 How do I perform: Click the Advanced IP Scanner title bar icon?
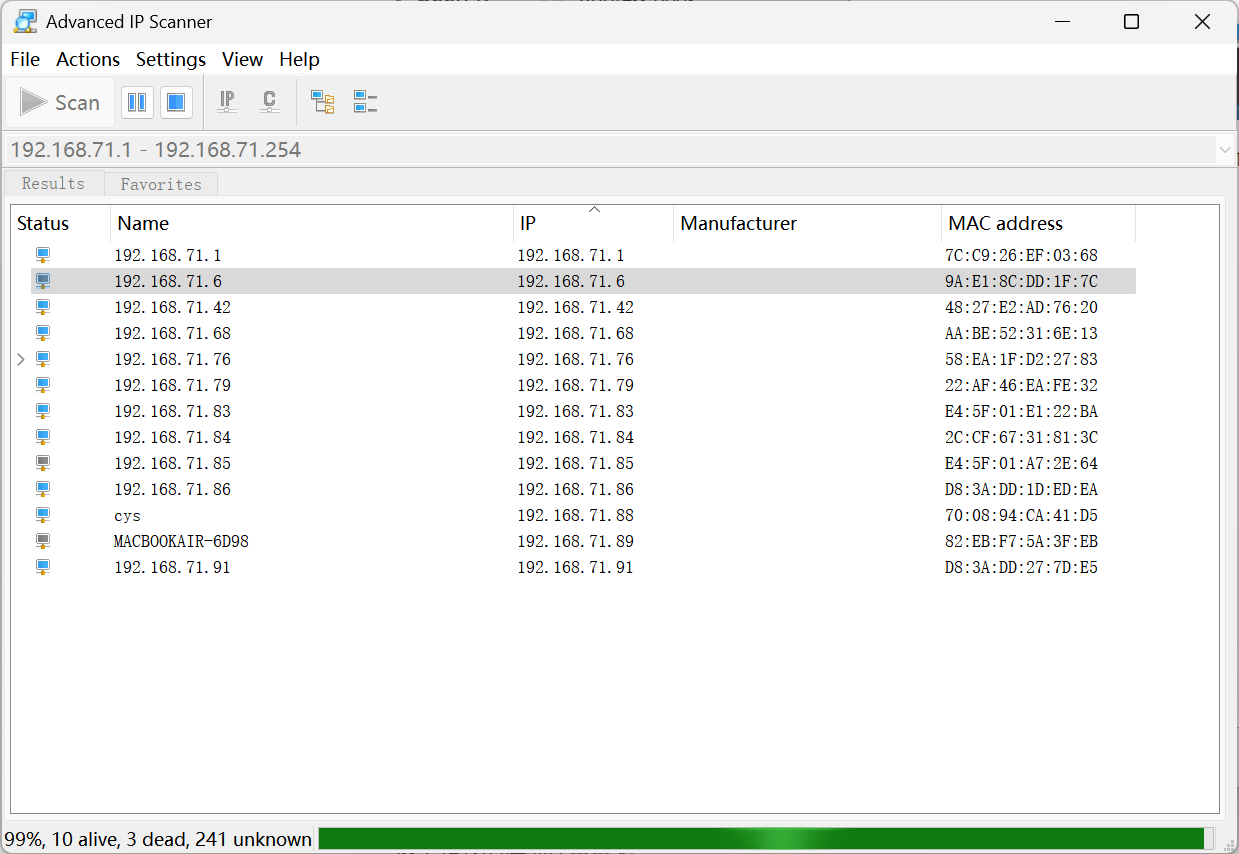25,21
